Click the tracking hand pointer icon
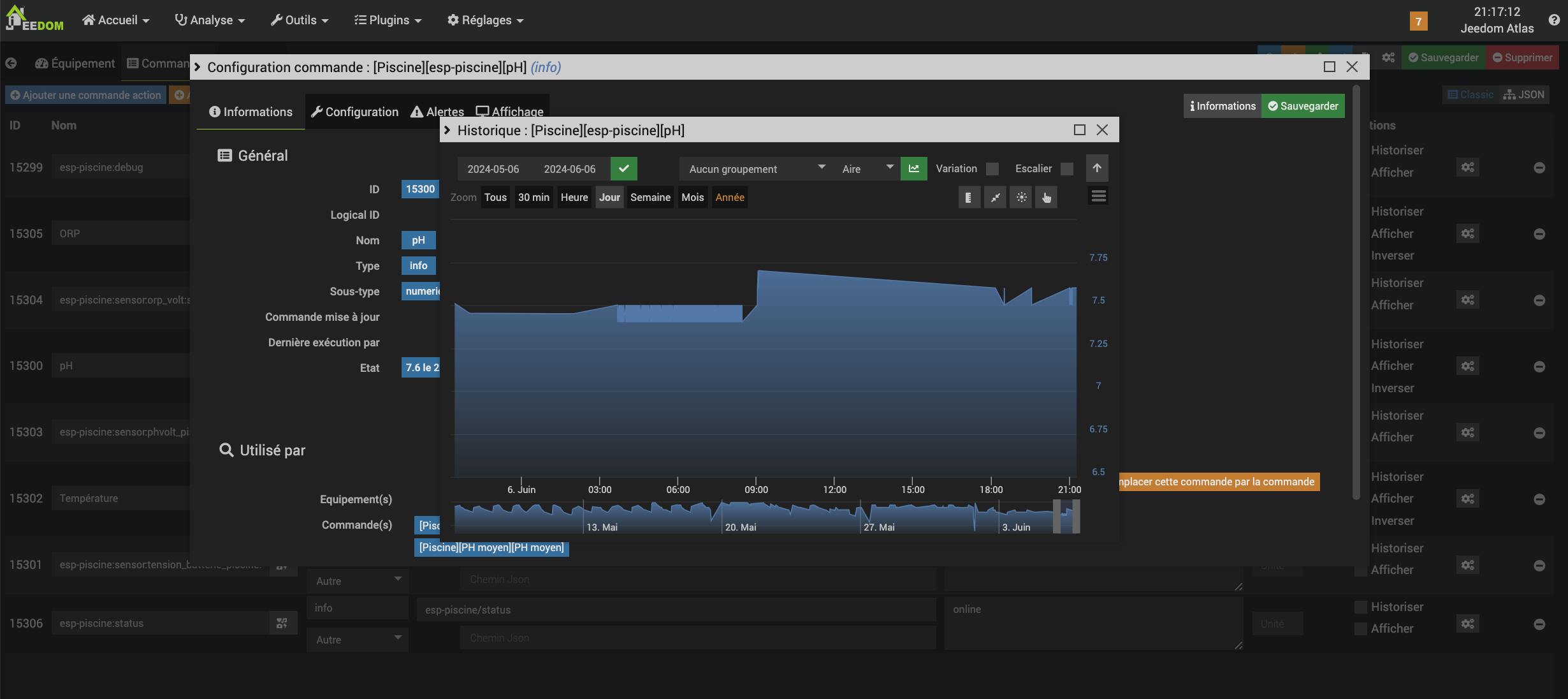Viewport: 1568px width, 699px height. (x=1047, y=198)
